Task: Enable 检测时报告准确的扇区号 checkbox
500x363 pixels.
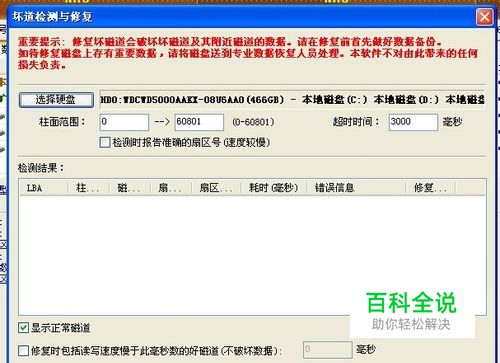Action: tap(105, 143)
